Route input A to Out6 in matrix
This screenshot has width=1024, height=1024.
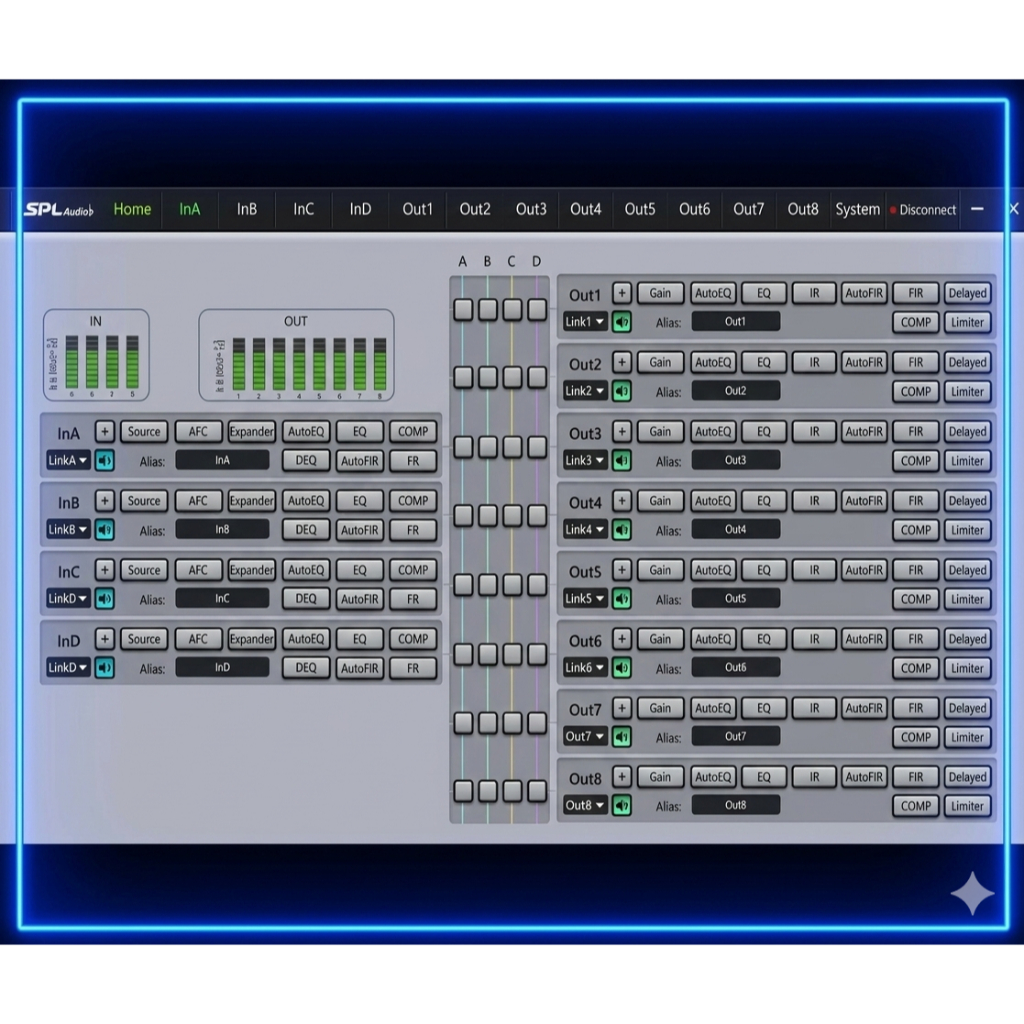463,654
